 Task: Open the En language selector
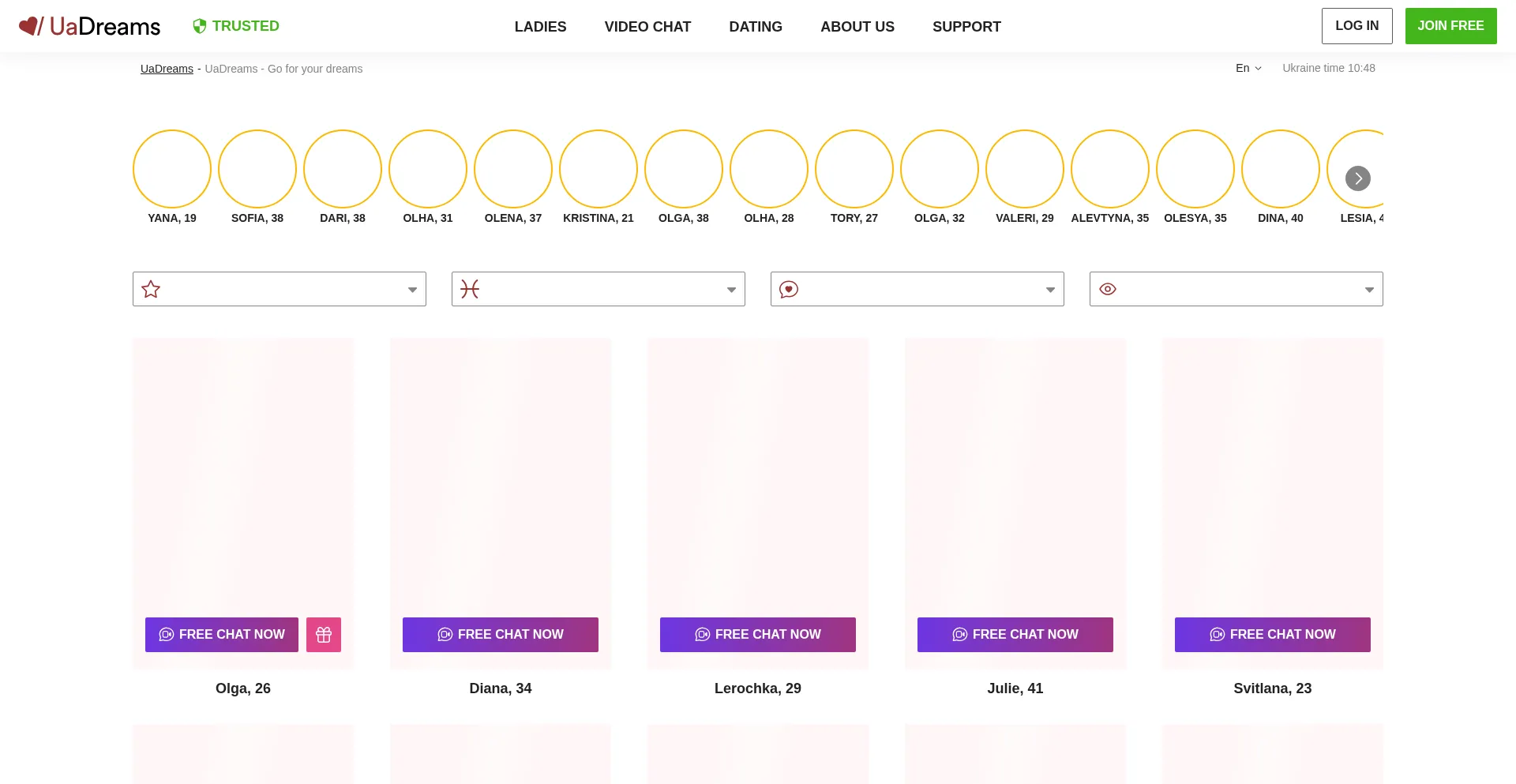point(1248,68)
